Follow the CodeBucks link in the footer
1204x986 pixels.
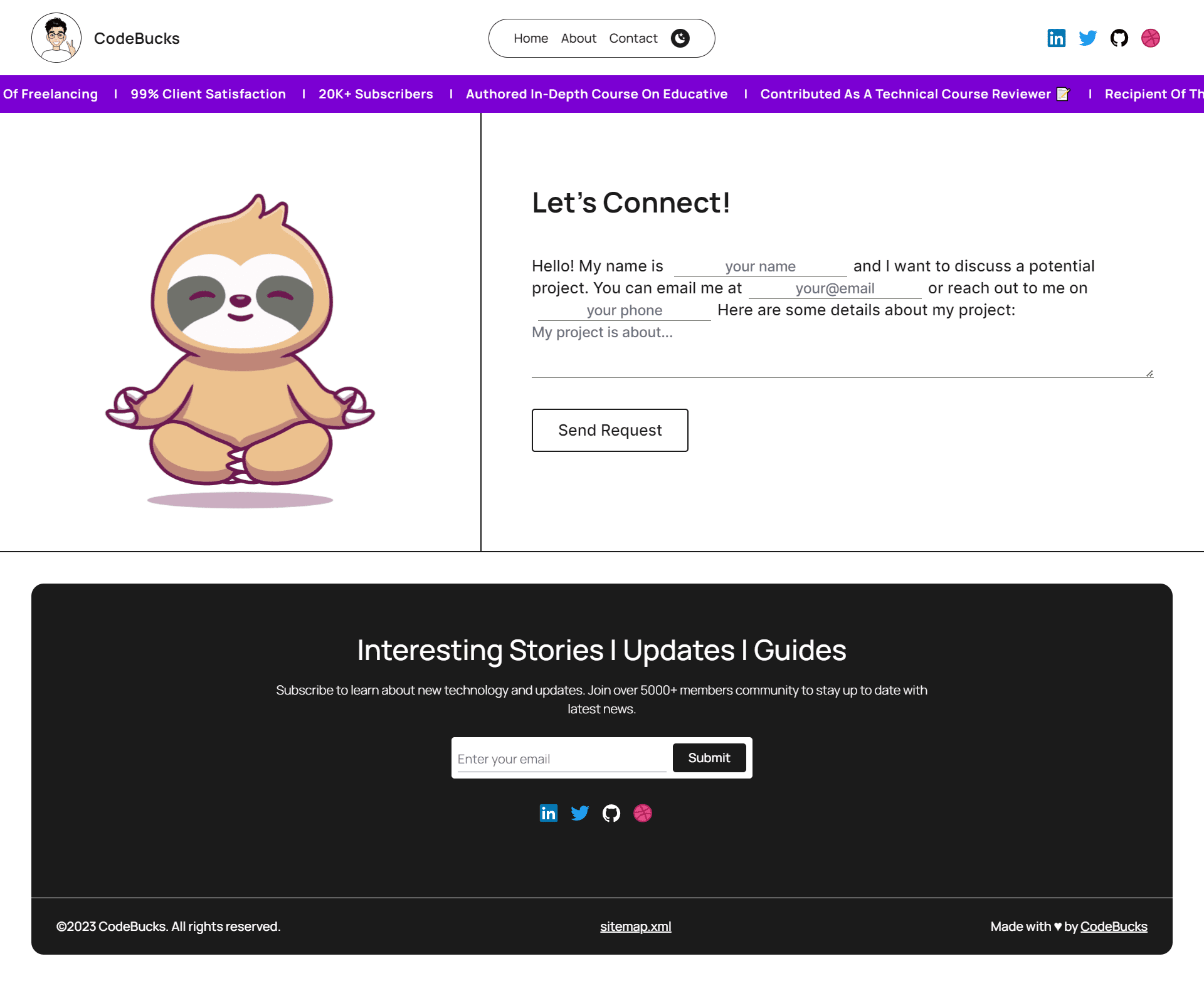click(1113, 926)
